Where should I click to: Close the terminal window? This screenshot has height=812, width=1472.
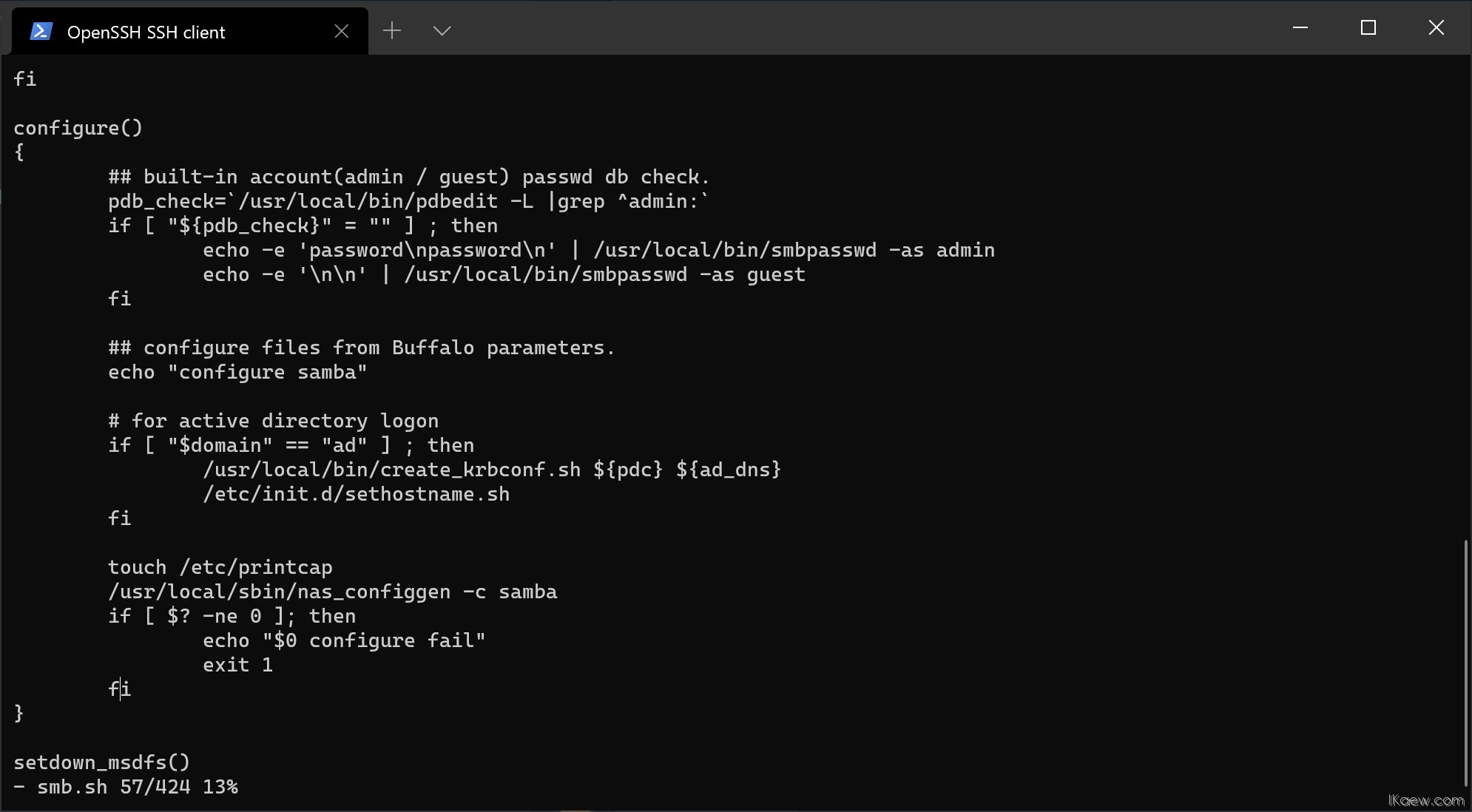coord(1436,28)
